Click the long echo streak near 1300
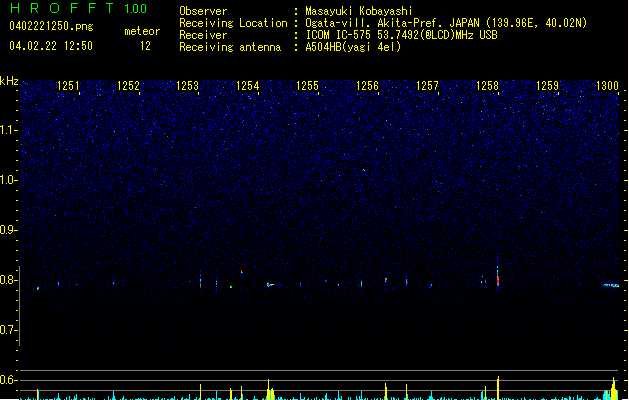629x400 pixels. pyautogui.click(x=611, y=285)
